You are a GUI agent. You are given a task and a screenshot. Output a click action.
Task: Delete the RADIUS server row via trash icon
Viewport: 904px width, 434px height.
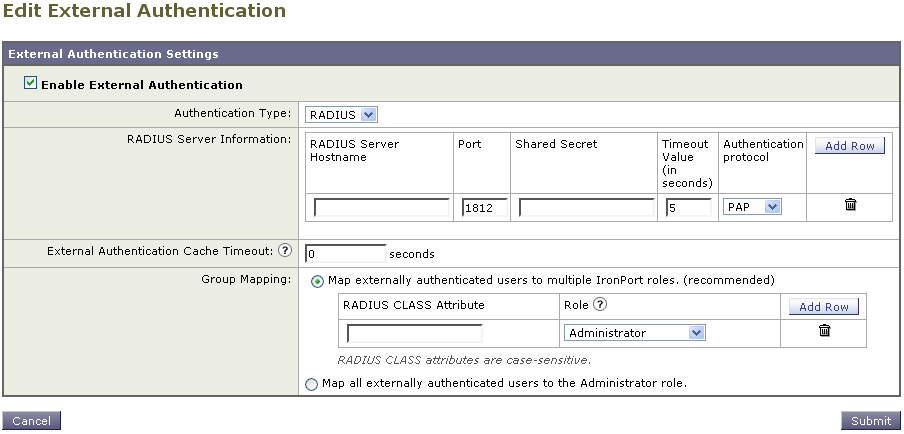click(850, 205)
